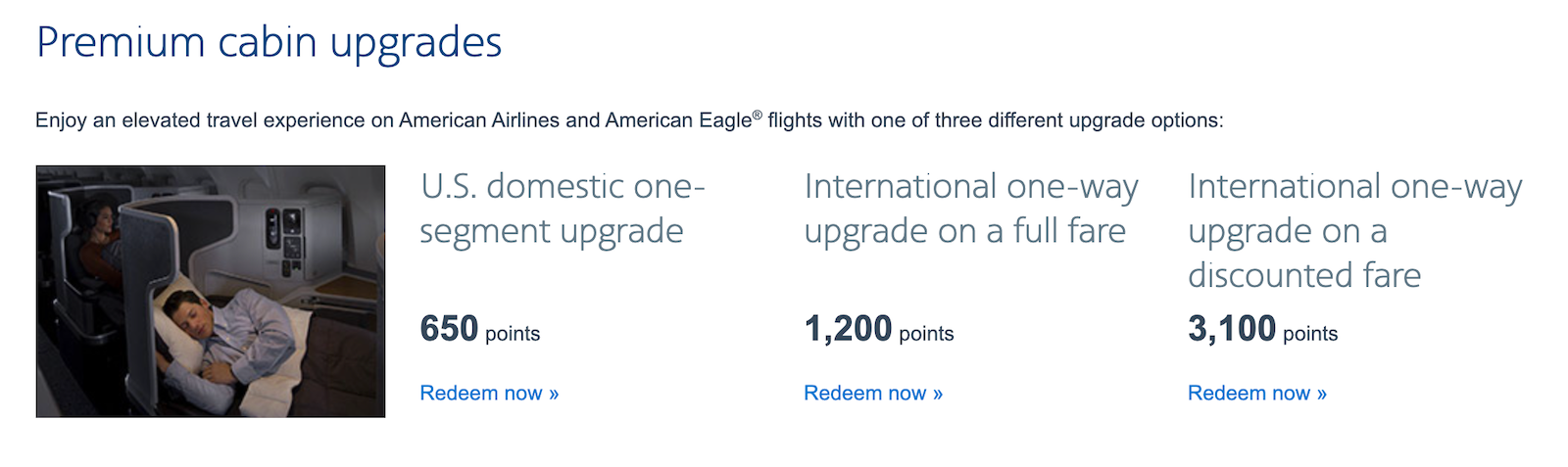Click the words American Airlines in intro
This screenshot has width=1568, height=467.
point(479,120)
